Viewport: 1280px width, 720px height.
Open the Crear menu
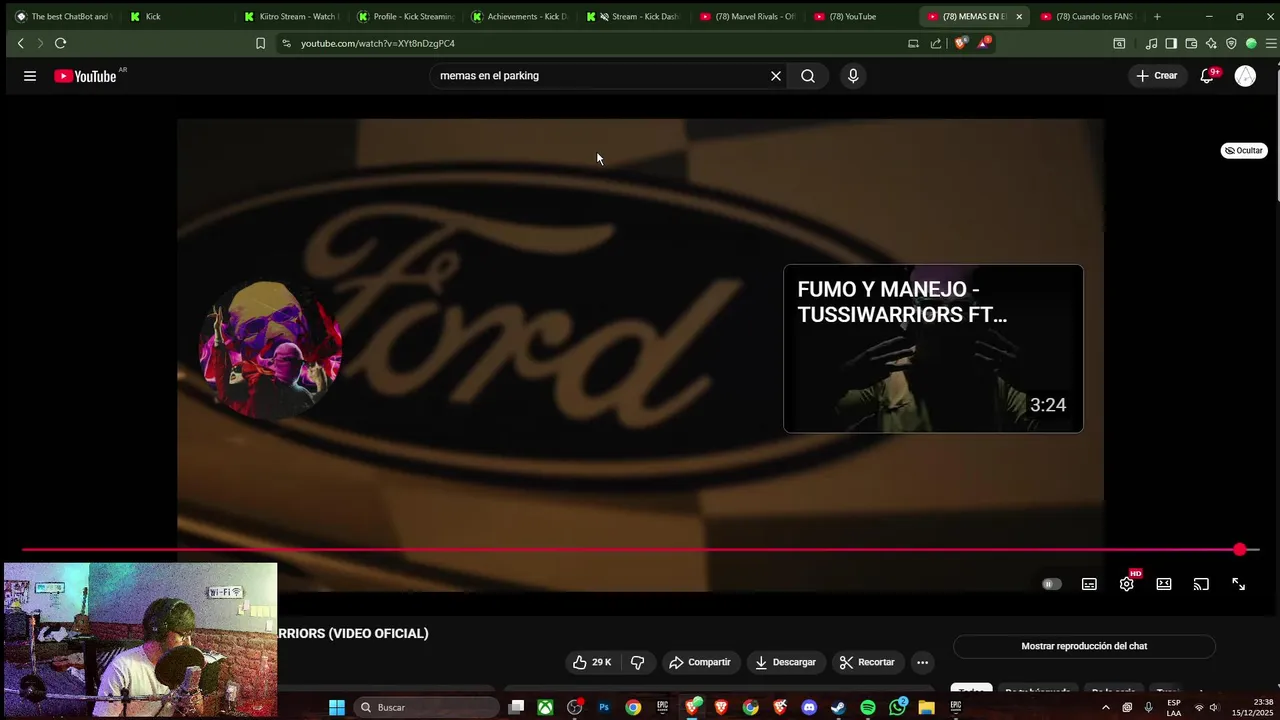(1157, 76)
